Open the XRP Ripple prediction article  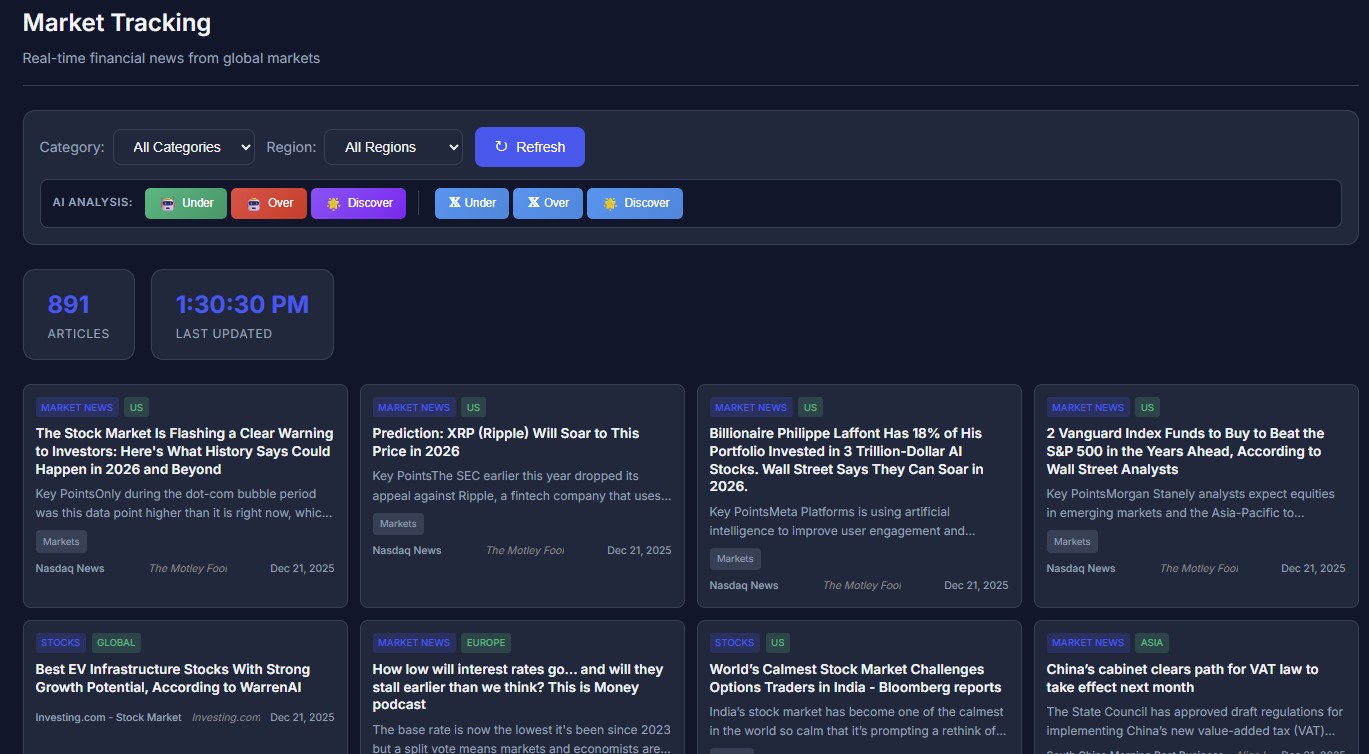[x=505, y=442]
